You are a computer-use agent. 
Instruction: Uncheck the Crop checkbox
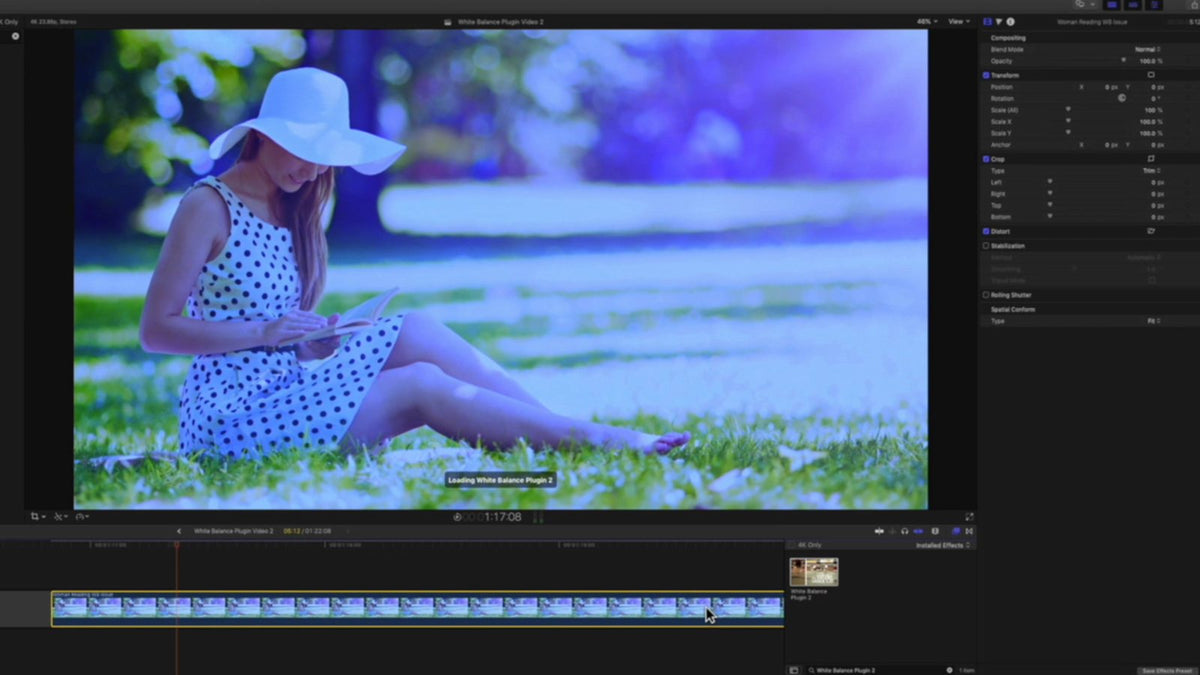[x=986, y=159]
